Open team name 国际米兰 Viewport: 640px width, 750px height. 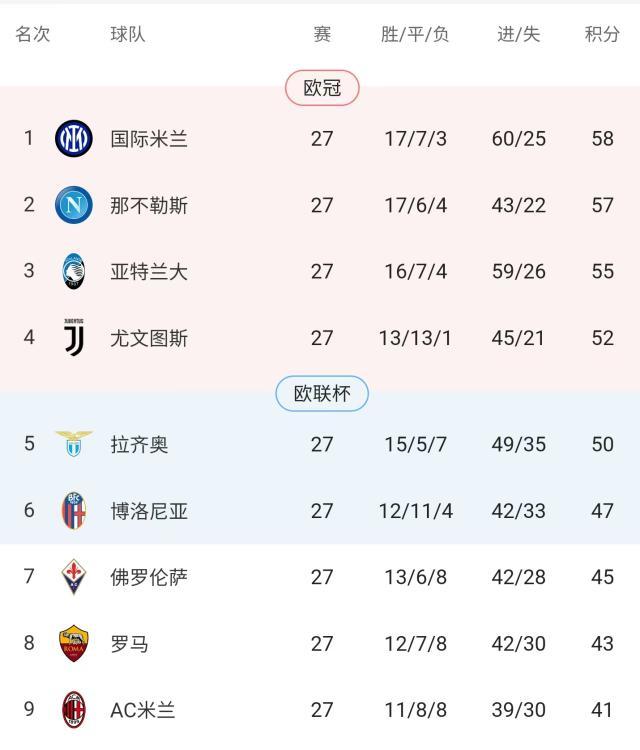(149, 138)
